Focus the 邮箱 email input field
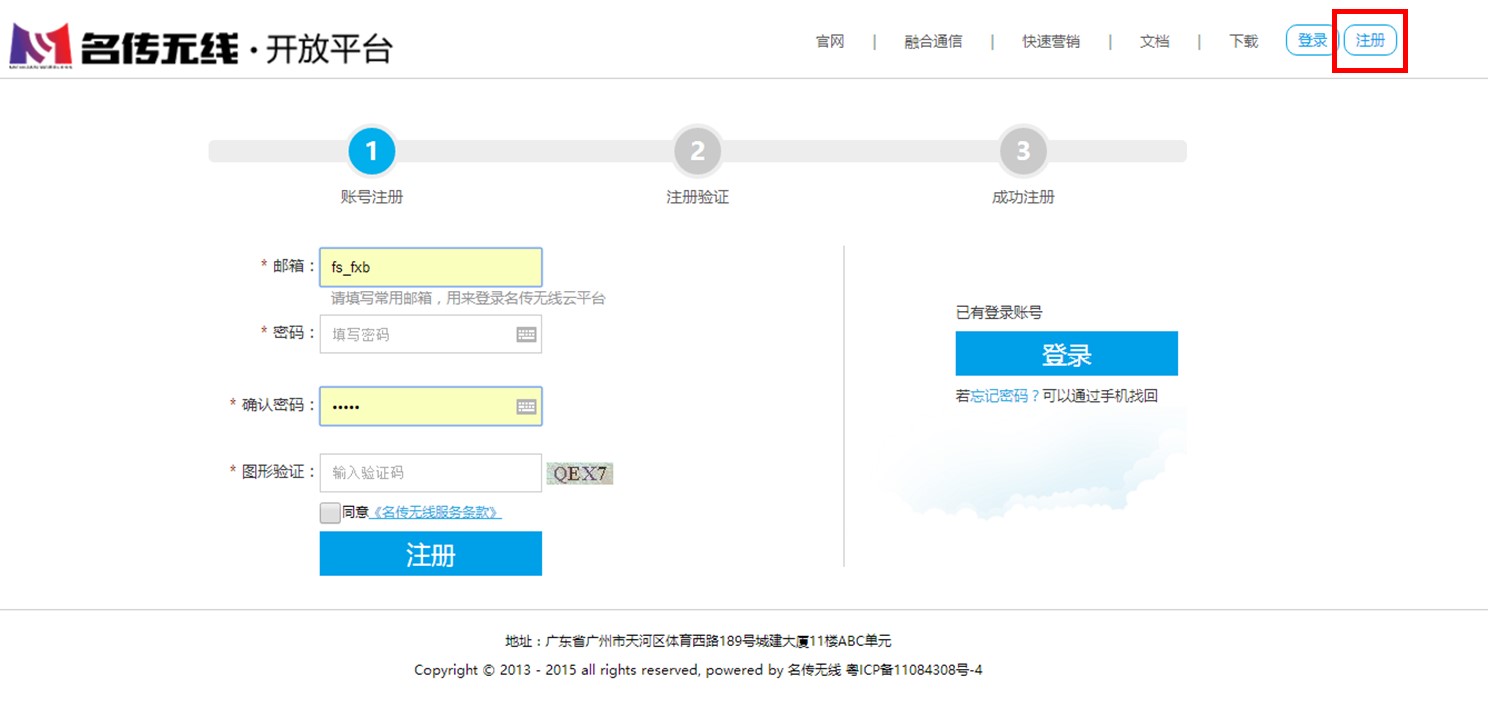 (430, 267)
